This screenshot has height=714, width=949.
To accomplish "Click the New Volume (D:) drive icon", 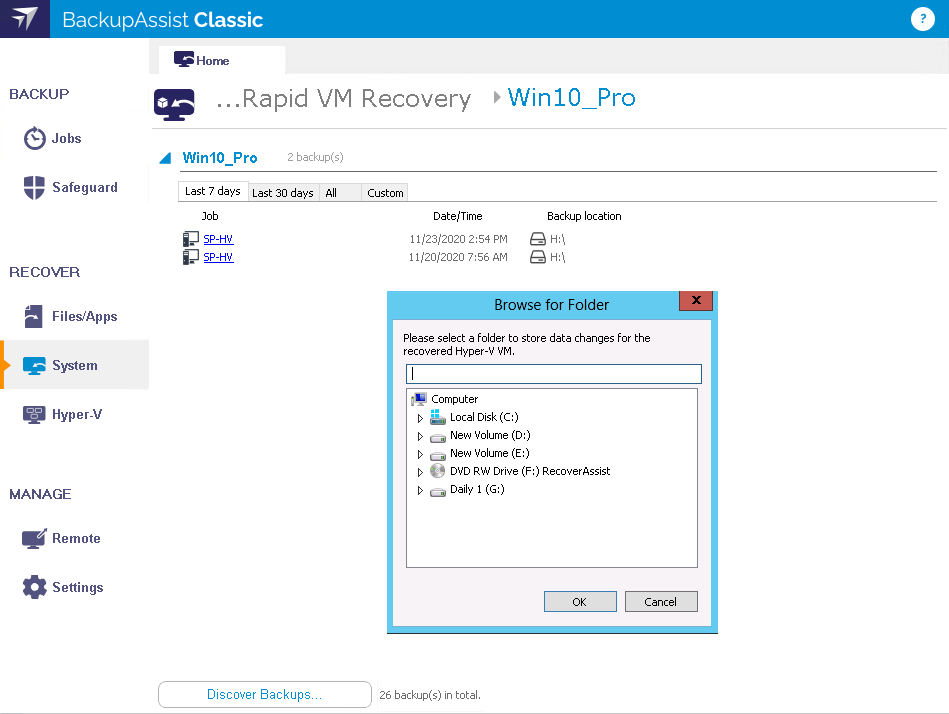I will tap(438, 437).
